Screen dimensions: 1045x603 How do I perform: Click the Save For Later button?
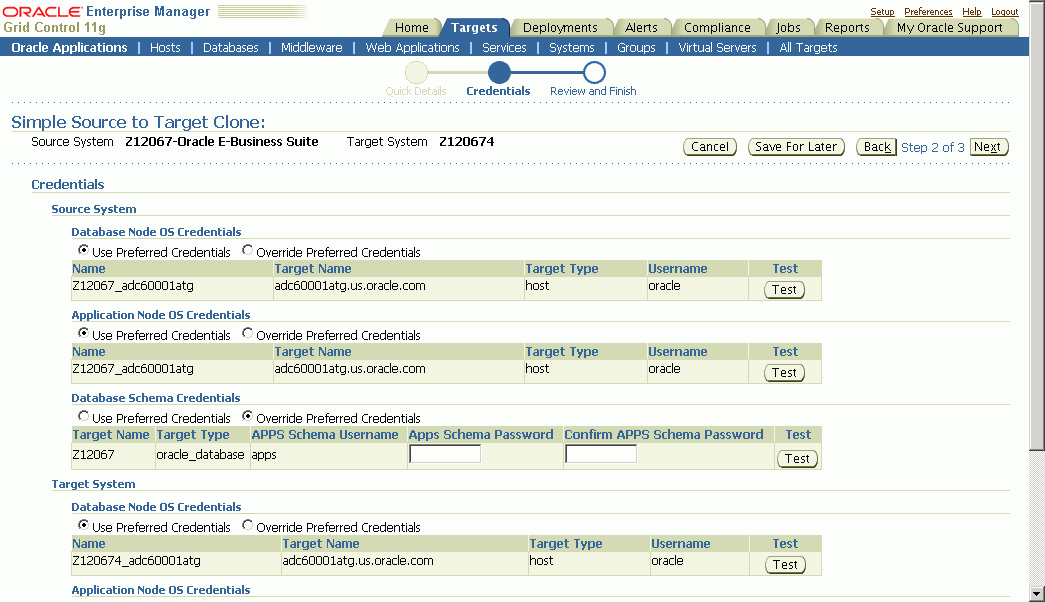(796, 147)
